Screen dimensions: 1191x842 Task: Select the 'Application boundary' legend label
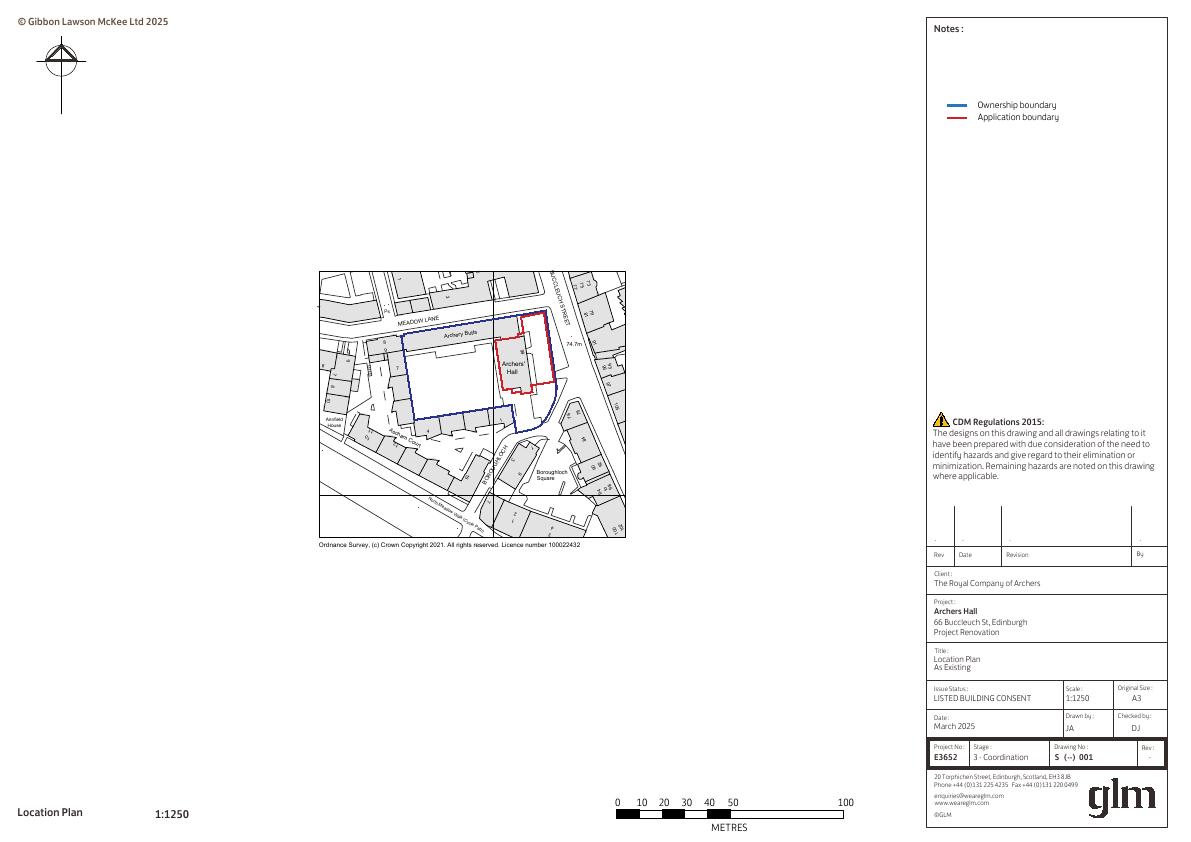pyautogui.click(x=1018, y=117)
